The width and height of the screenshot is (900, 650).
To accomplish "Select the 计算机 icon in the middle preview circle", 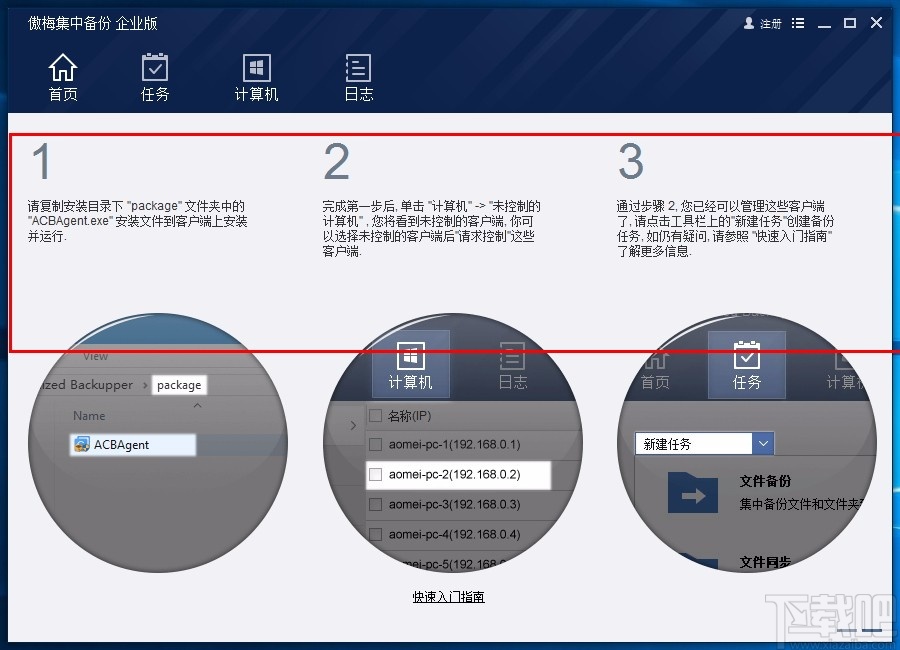I will [x=411, y=363].
